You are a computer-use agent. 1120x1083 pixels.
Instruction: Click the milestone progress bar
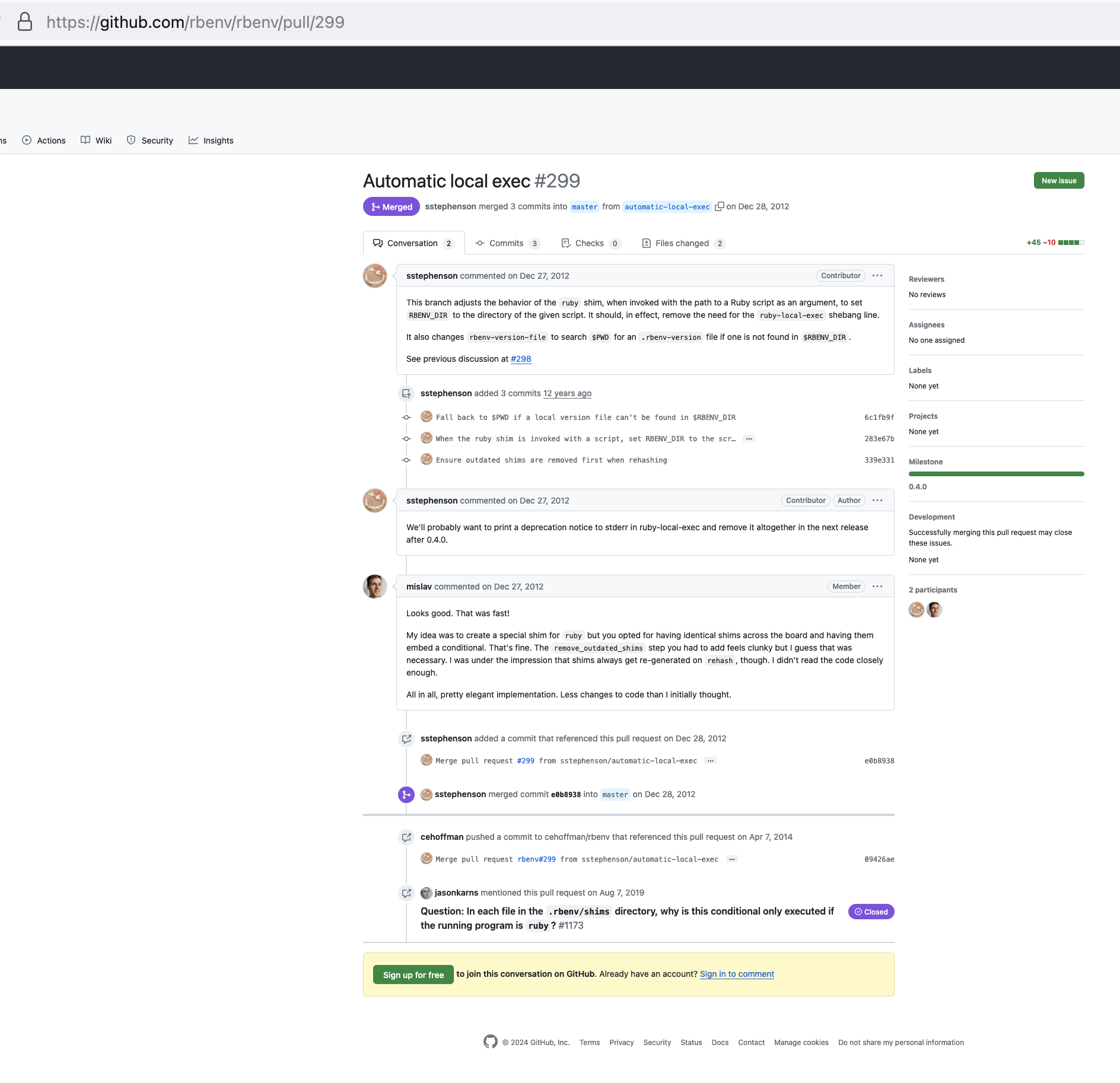[997, 474]
